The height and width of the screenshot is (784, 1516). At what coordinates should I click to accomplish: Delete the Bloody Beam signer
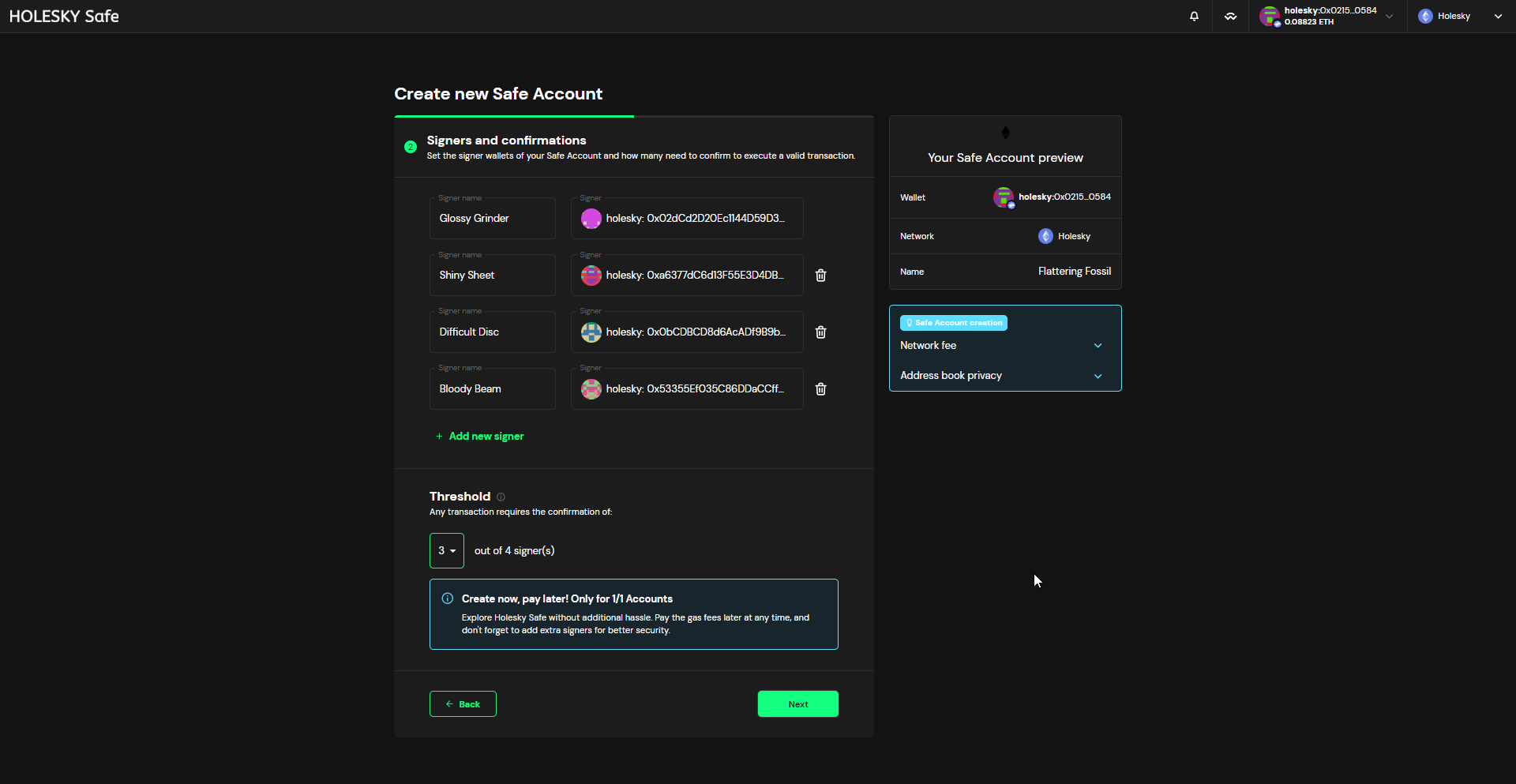coord(820,389)
